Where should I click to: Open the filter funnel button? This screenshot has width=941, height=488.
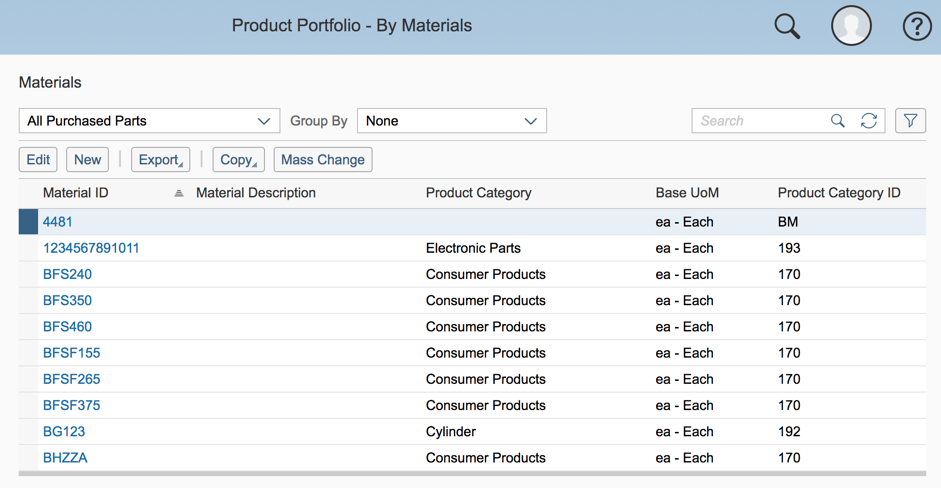click(x=910, y=121)
